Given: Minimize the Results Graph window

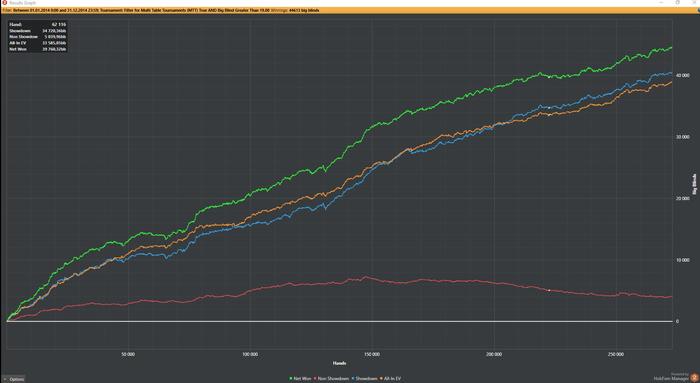Looking at the screenshot, I should (662, 3).
